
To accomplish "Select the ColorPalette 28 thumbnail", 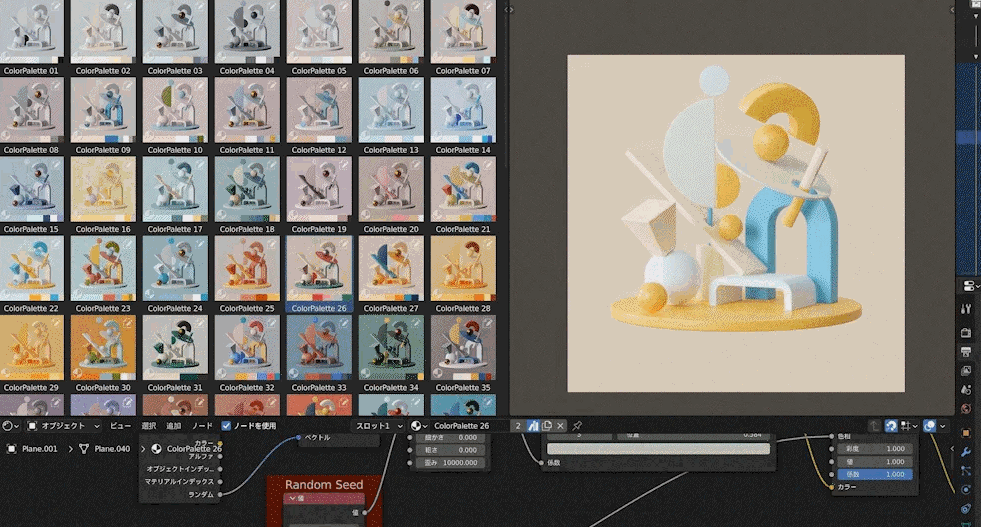I will pyautogui.click(x=463, y=268).
